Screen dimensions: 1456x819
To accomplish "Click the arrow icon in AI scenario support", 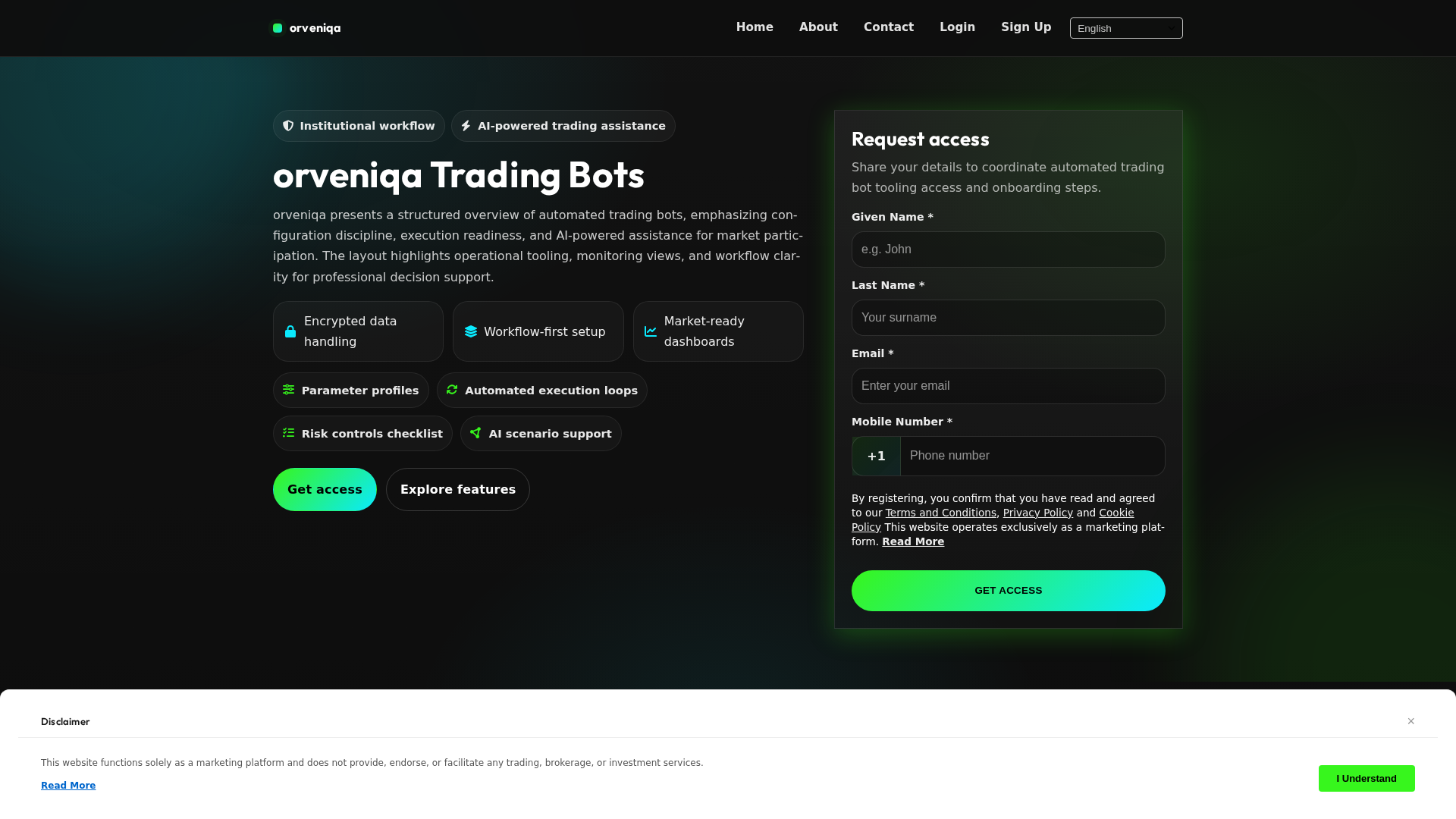I will coord(475,433).
